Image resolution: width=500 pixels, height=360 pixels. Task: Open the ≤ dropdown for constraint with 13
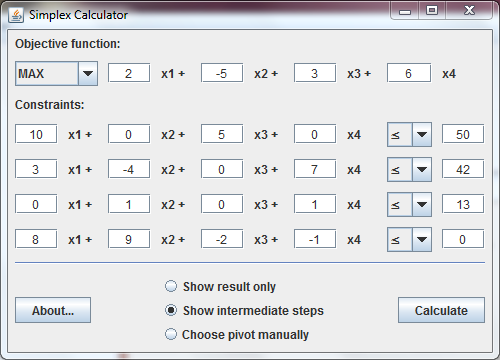409,204
